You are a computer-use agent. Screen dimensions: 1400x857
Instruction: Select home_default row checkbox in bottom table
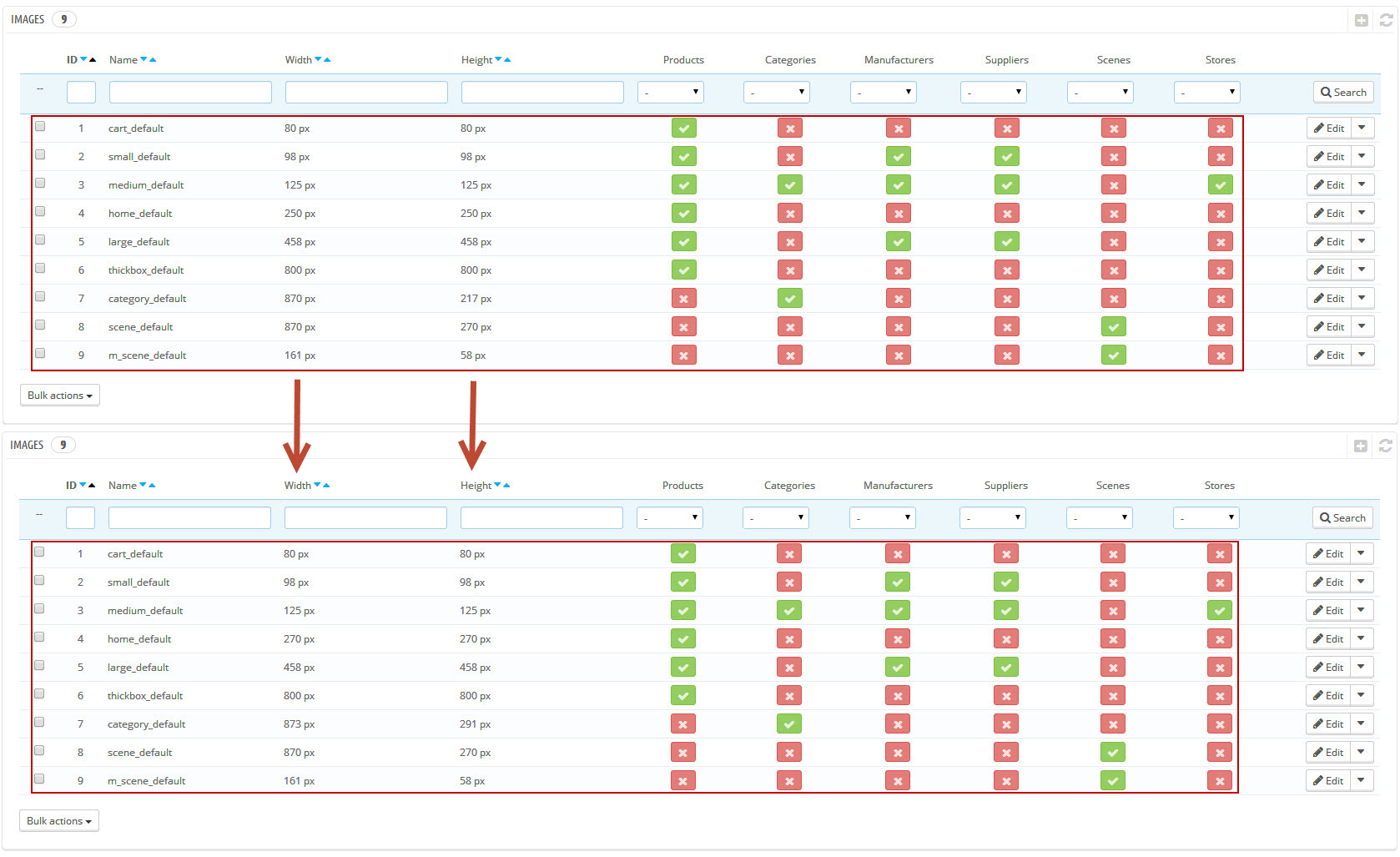click(x=39, y=638)
